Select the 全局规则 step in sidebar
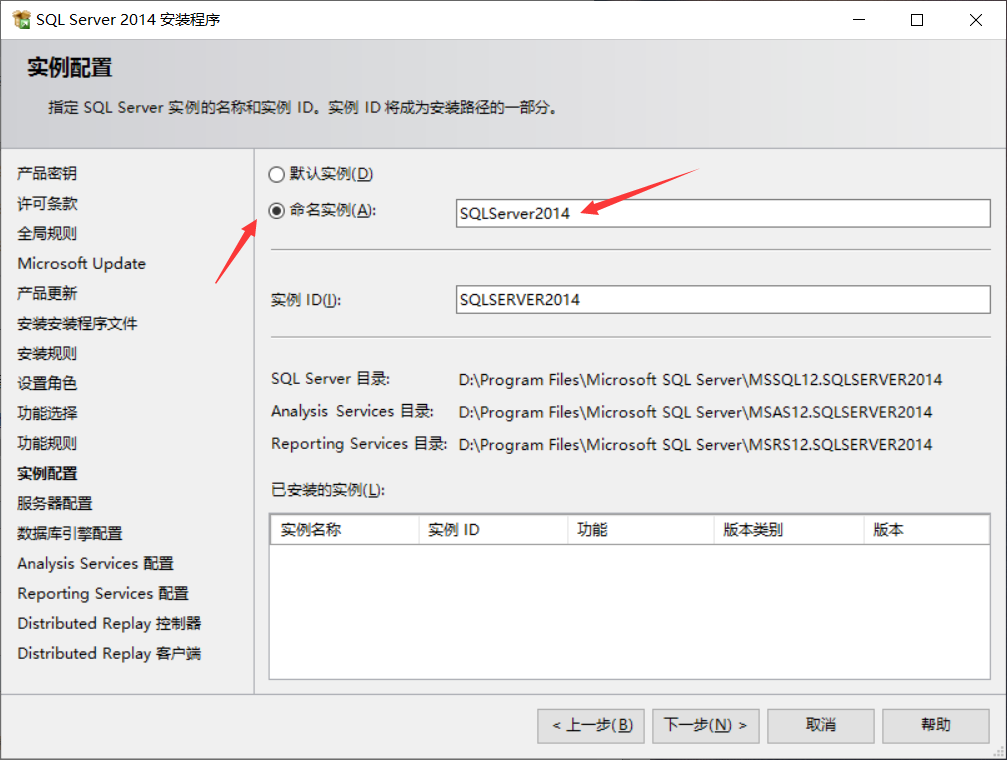1007x760 pixels. point(47,233)
